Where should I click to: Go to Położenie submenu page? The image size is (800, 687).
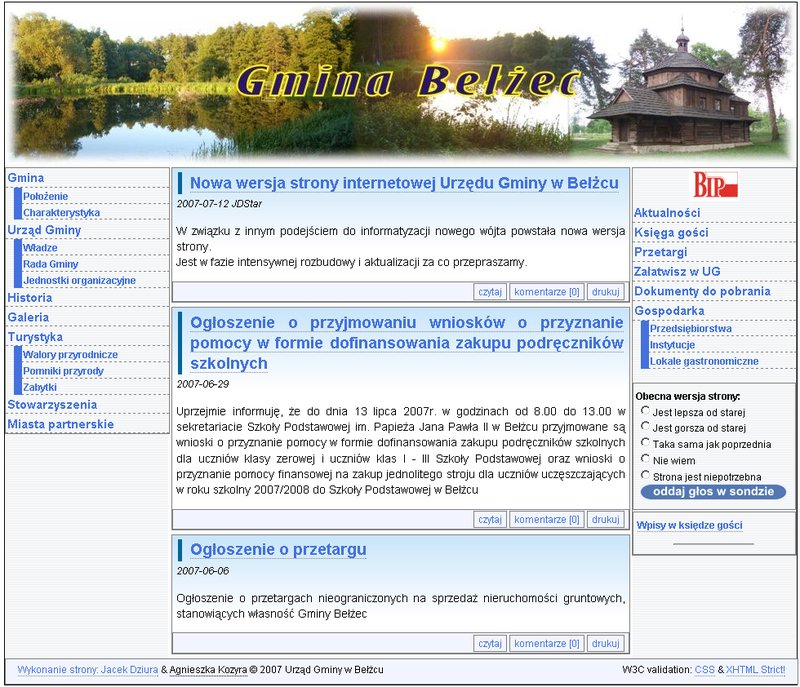[45, 196]
